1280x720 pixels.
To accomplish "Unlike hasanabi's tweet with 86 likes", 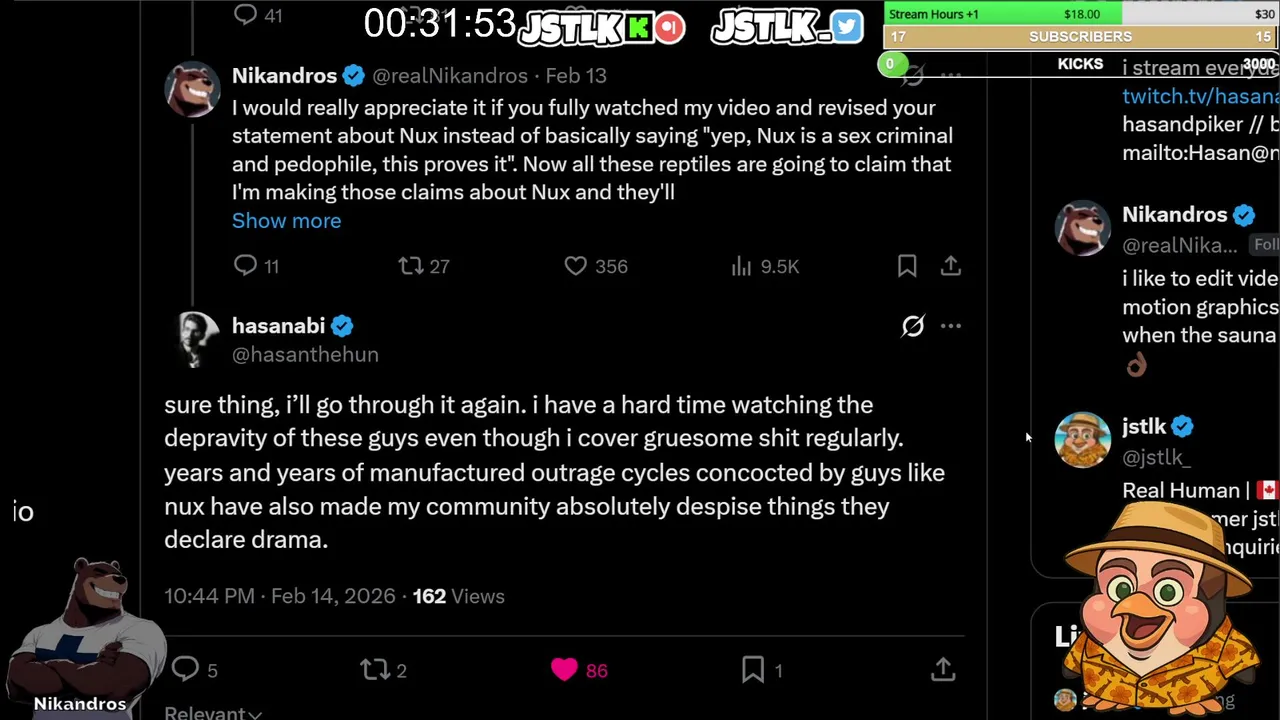I will pos(564,669).
